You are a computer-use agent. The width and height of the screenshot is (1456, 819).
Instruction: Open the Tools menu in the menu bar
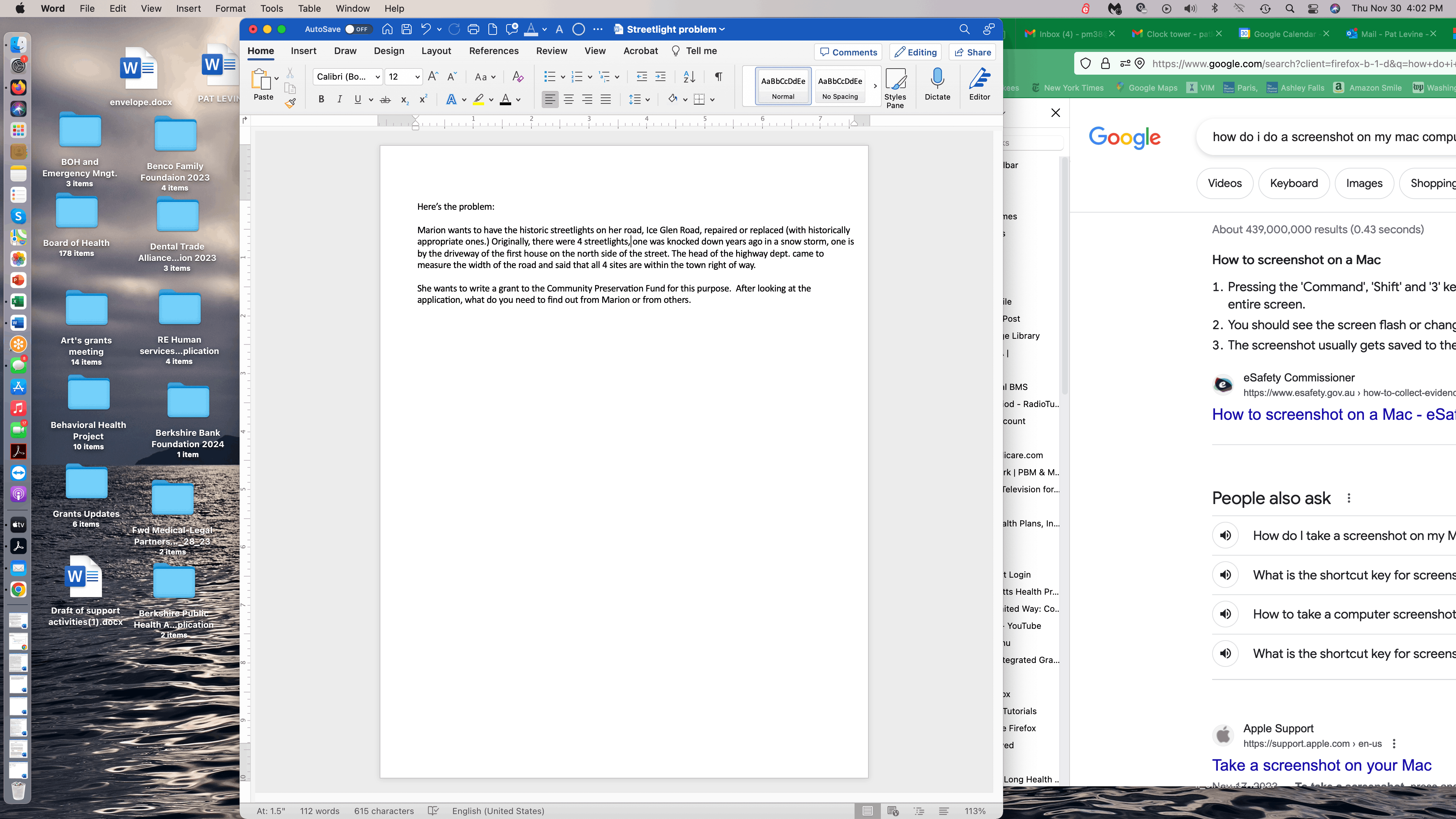271,9
